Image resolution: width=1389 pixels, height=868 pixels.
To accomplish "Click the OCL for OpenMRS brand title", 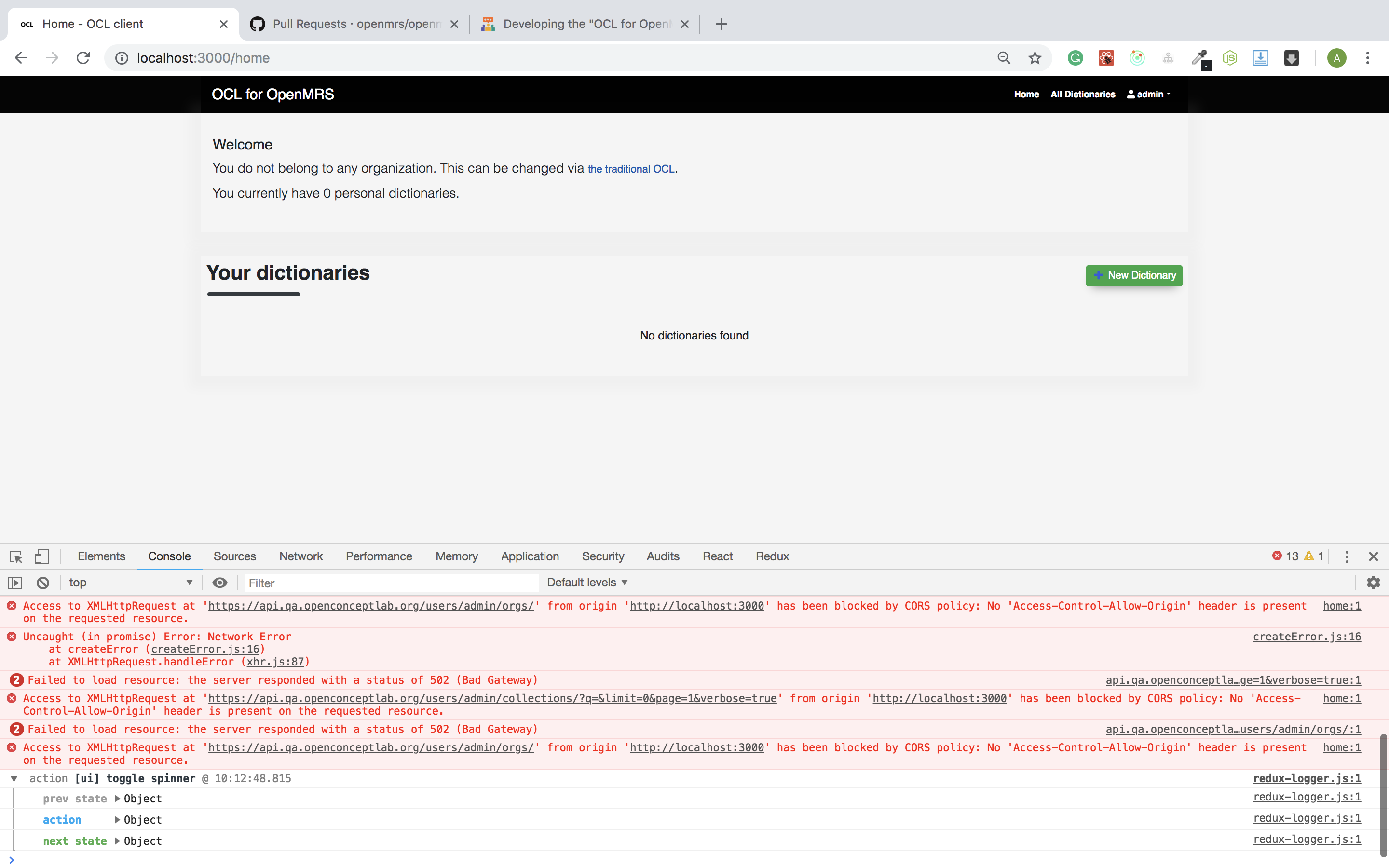I will 272,94.
